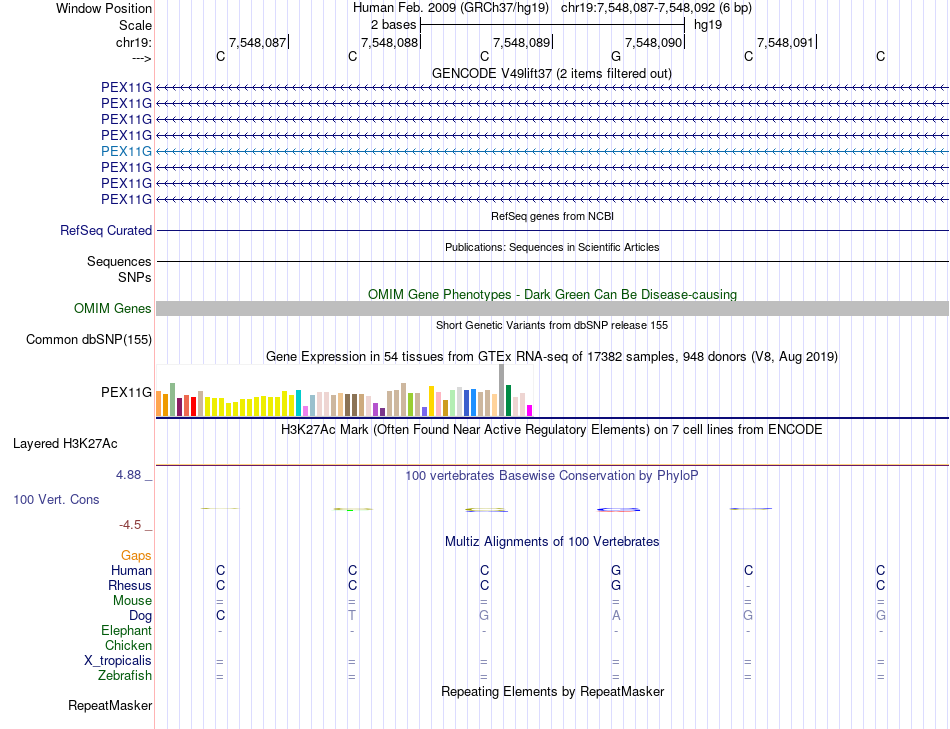Click the A base in the Dog row
The height and width of the screenshot is (729, 950).
coord(616,616)
